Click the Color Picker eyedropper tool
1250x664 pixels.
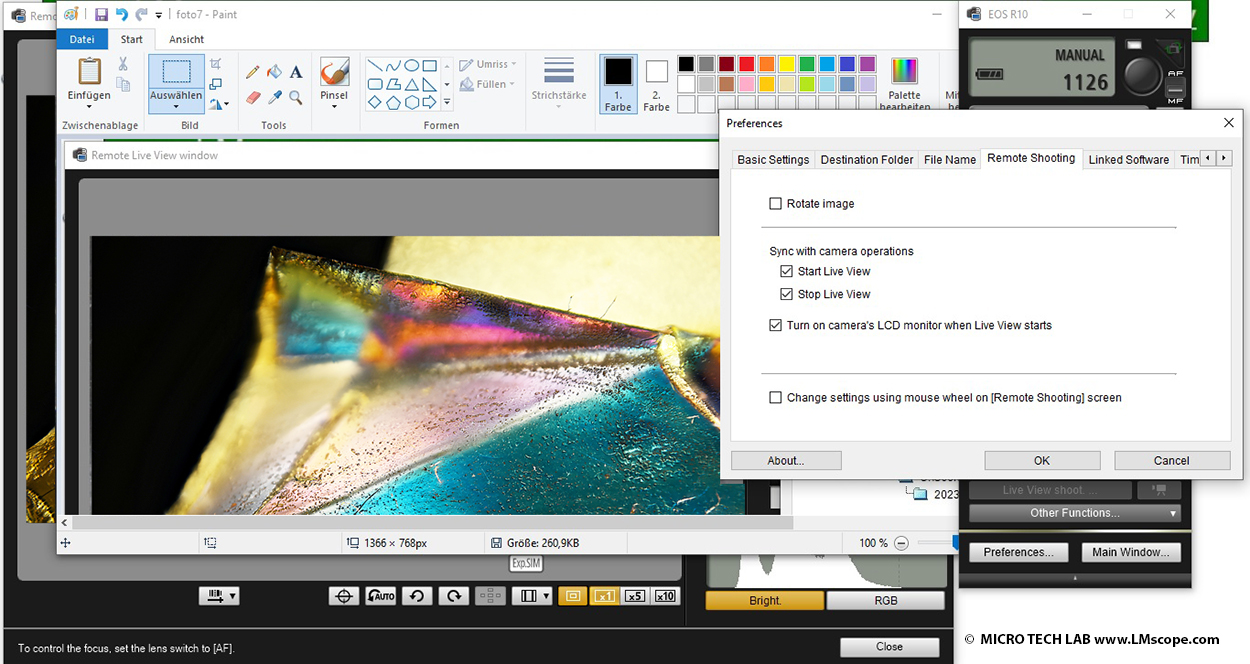pyautogui.click(x=274, y=97)
